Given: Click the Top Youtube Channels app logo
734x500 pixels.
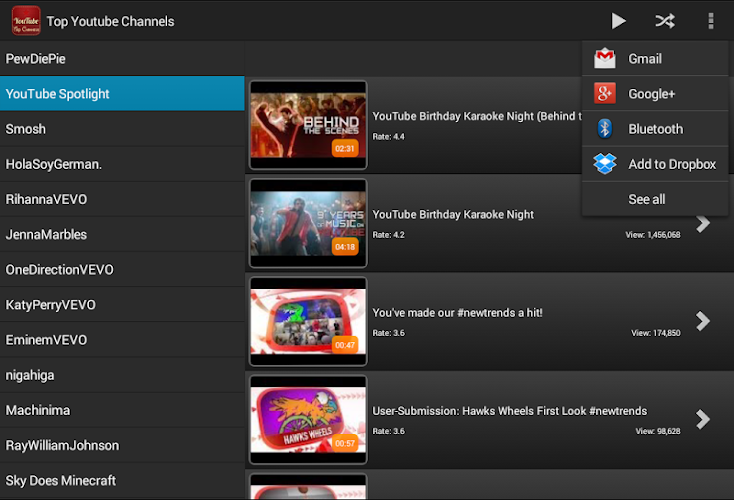Looking at the screenshot, I should pos(26,21).
